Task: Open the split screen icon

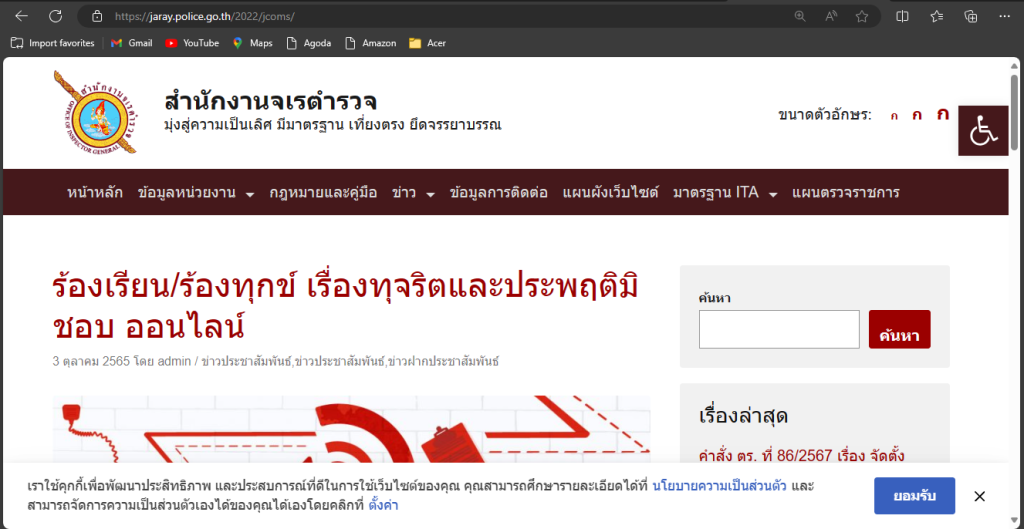Action: click(x=902, y=16)
